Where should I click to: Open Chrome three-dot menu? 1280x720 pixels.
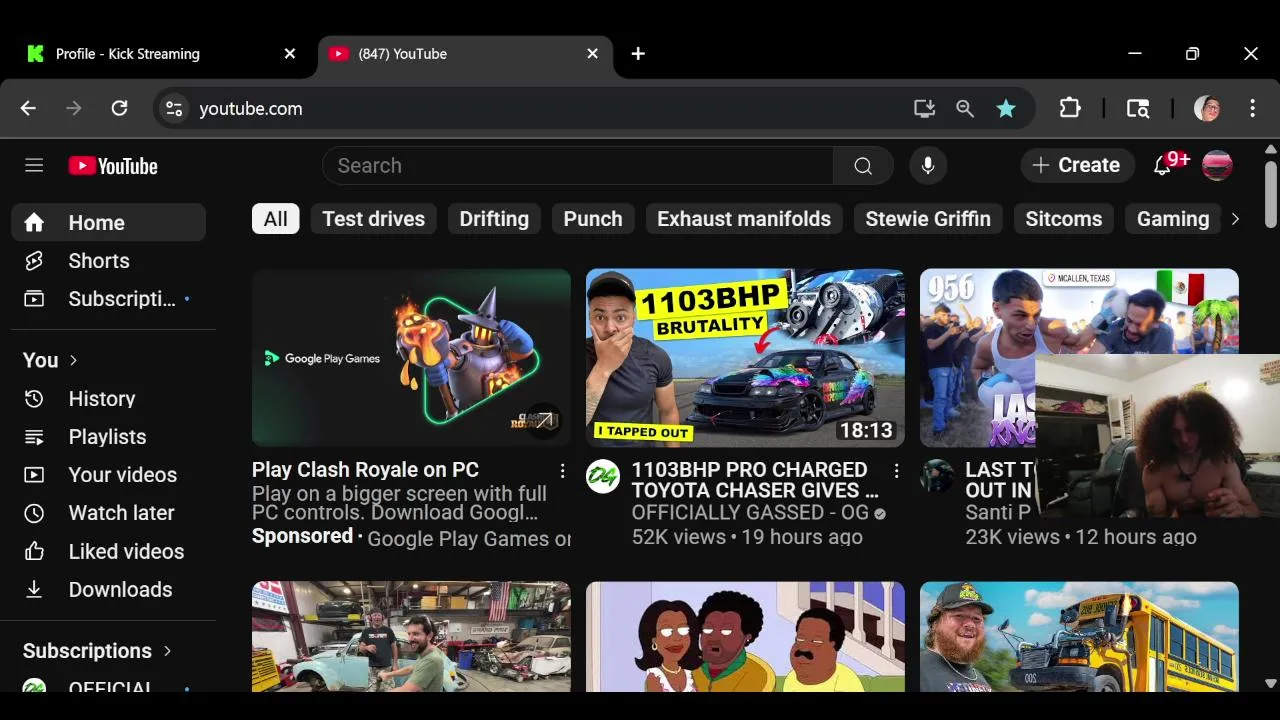coord(1252,108)
